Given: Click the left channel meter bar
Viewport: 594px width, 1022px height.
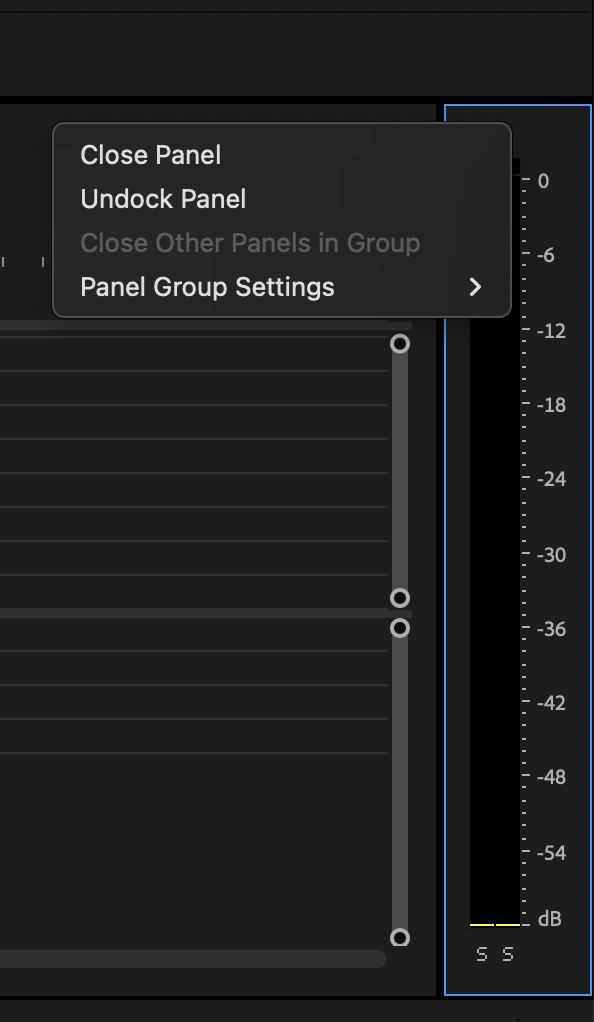Looking at the screenshot, I should 483,600.
